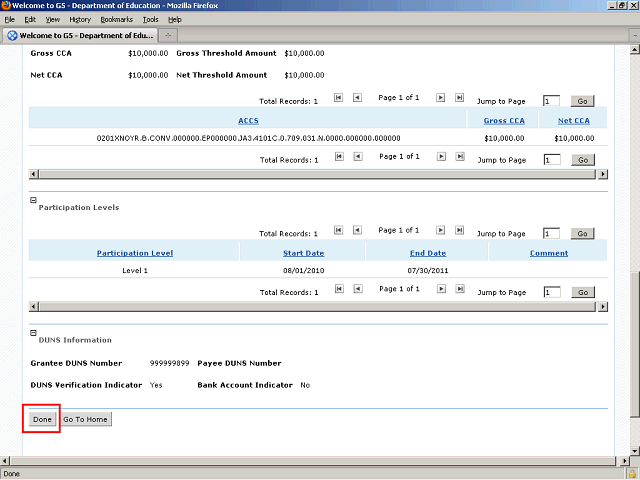This screenshot has width=640, height=480.
Task: Jump to last page below ACCS table
Action: click(x=459, y=158)
